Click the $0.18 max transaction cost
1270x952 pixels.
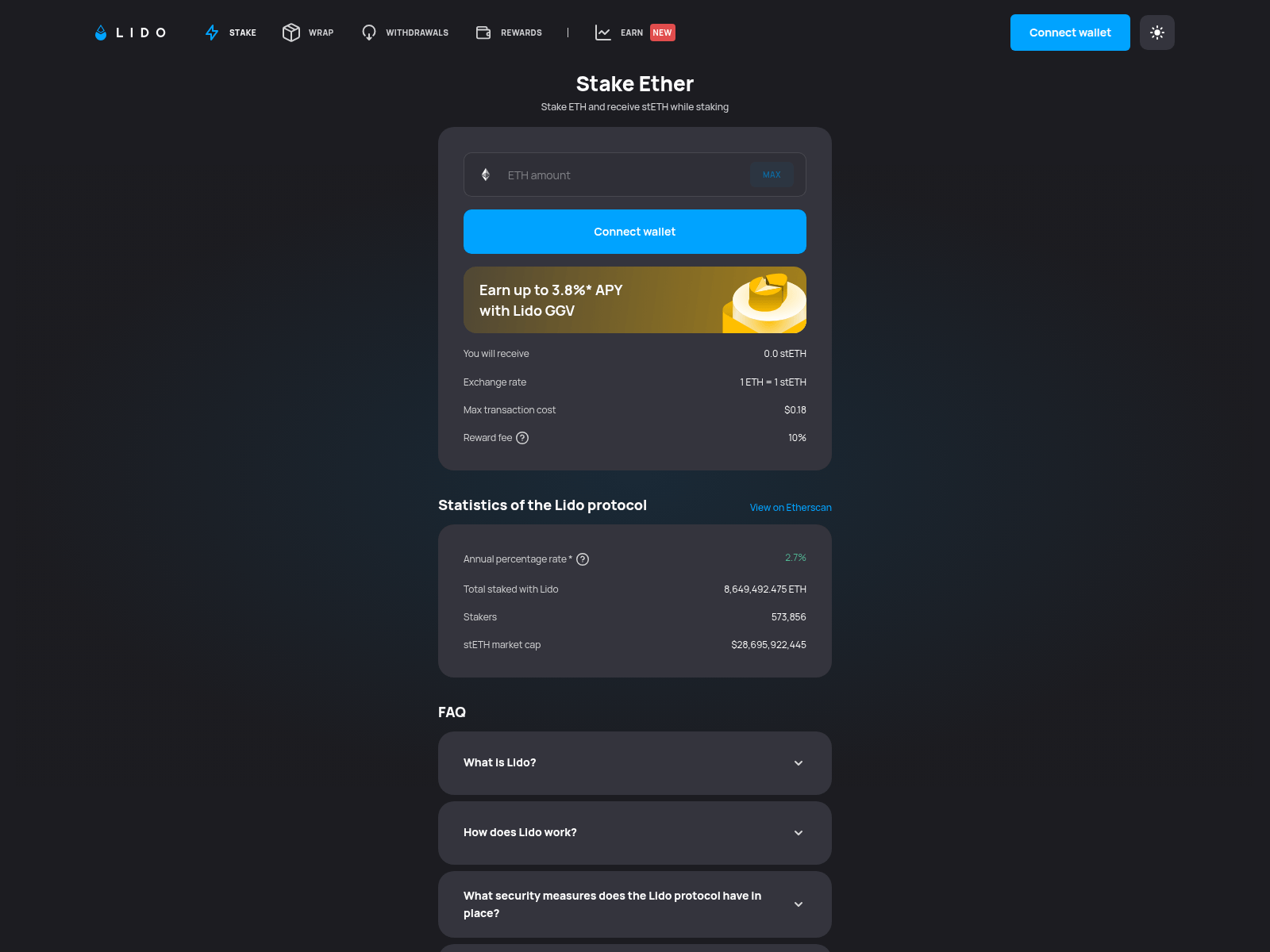point(795,410)
